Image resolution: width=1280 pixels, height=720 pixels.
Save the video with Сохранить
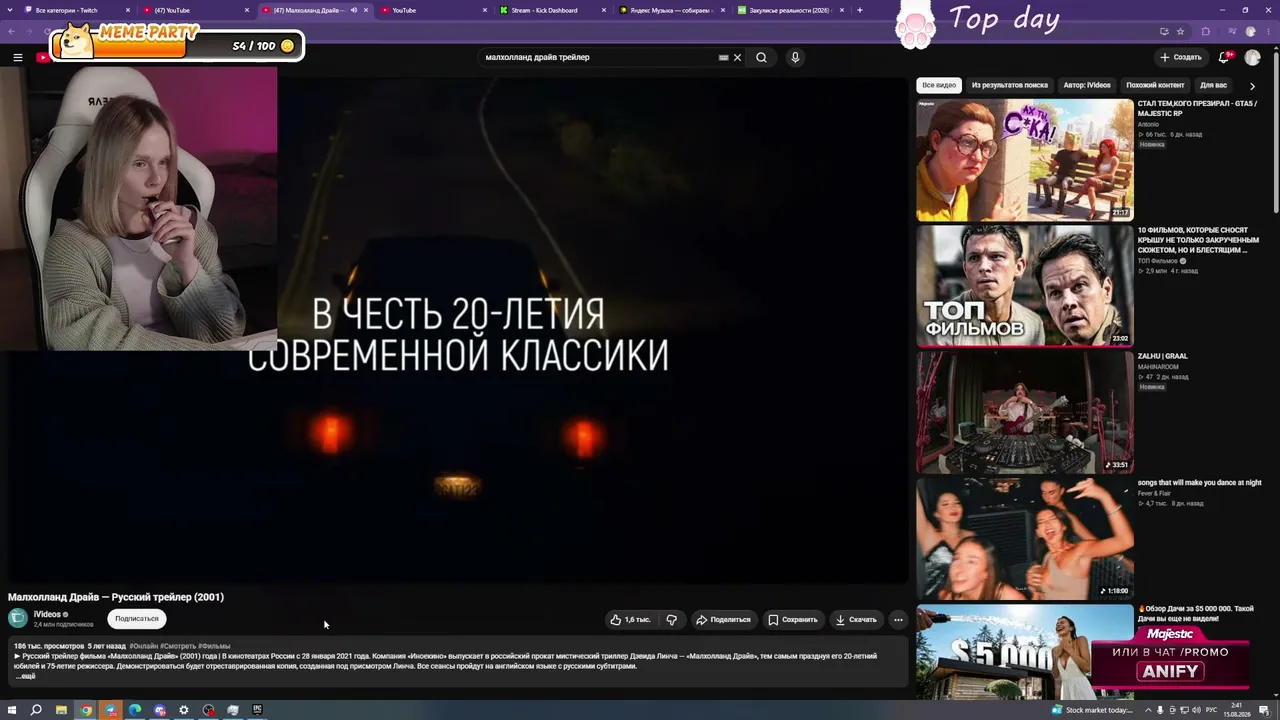[x=793, y=620]
